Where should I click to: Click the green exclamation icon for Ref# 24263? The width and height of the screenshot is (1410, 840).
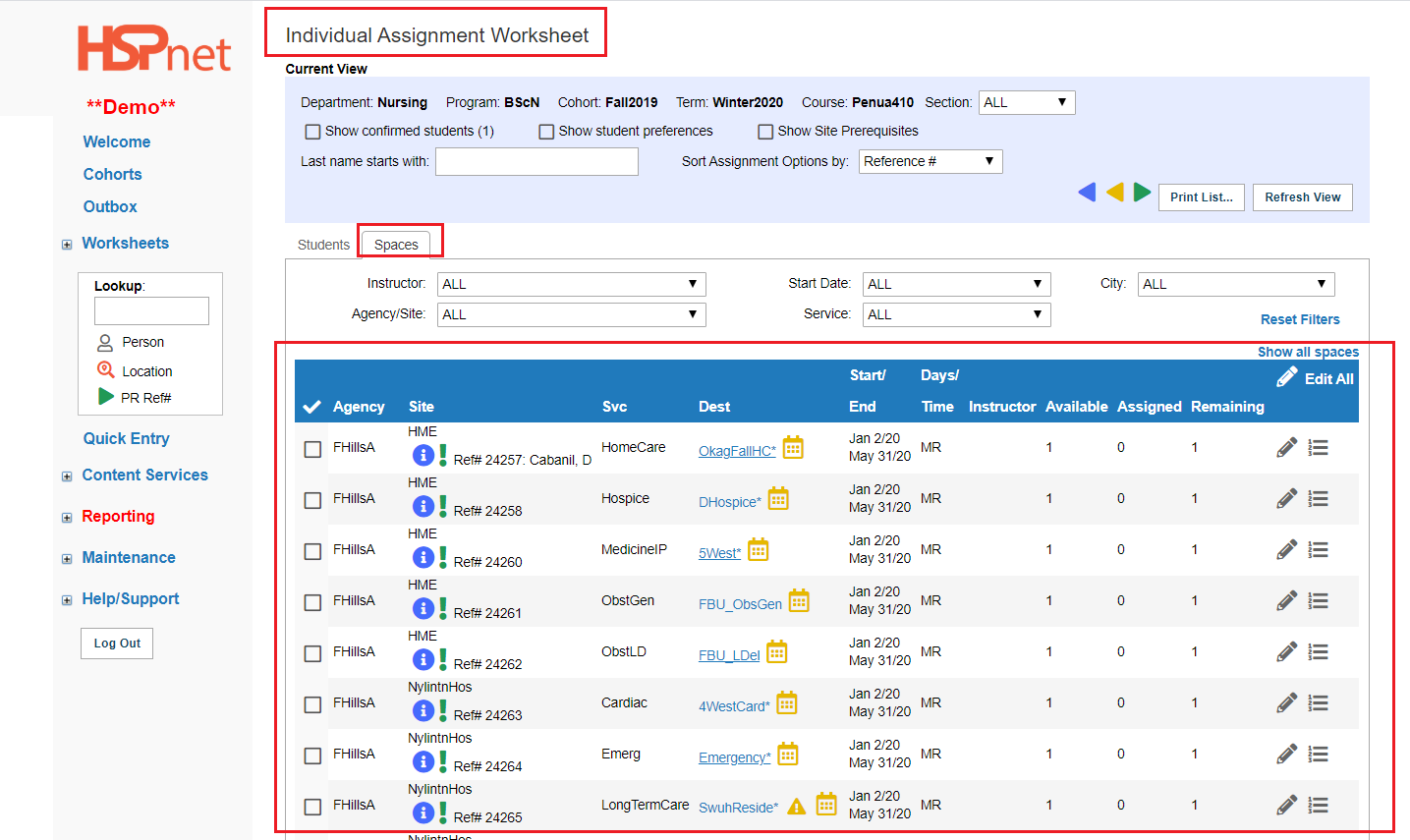click(x=443, y=710)
